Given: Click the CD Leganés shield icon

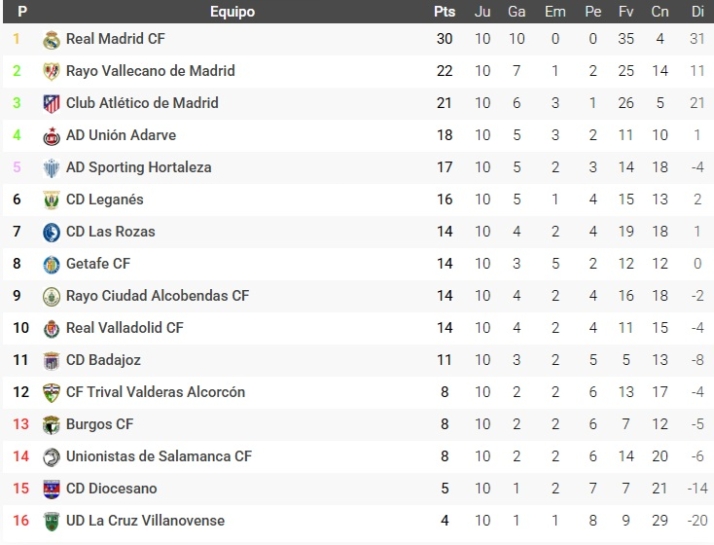Looking at the screenshot, I should [x=52, y=200].
